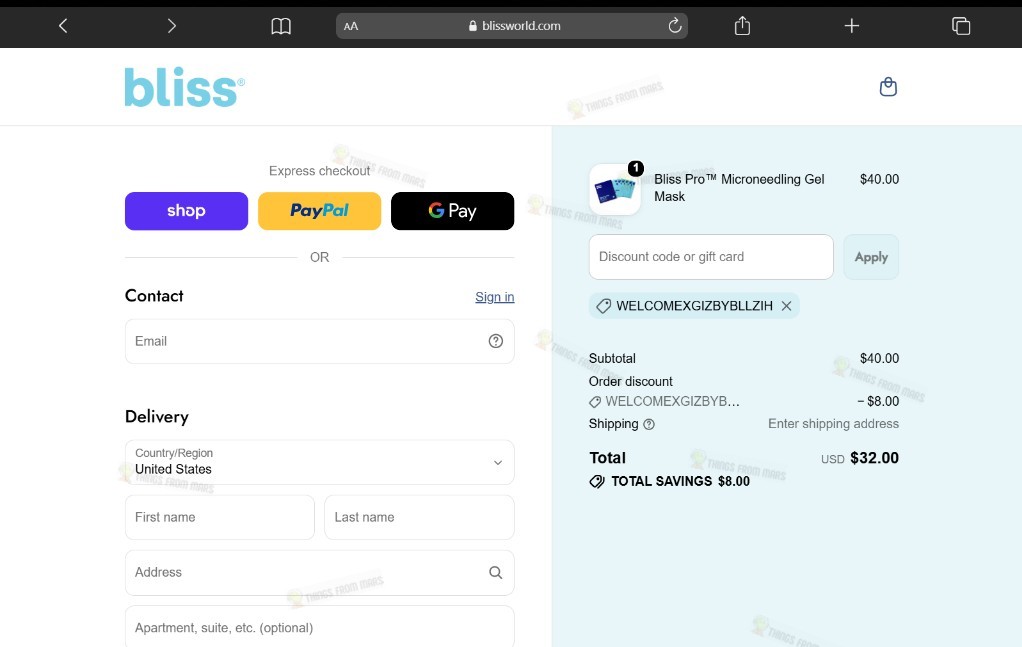Click the Bliss Pro Microneedling Gel Mask name
Image resolution: width=1022 pixels, height=647 pixels.
click(739, 188)
